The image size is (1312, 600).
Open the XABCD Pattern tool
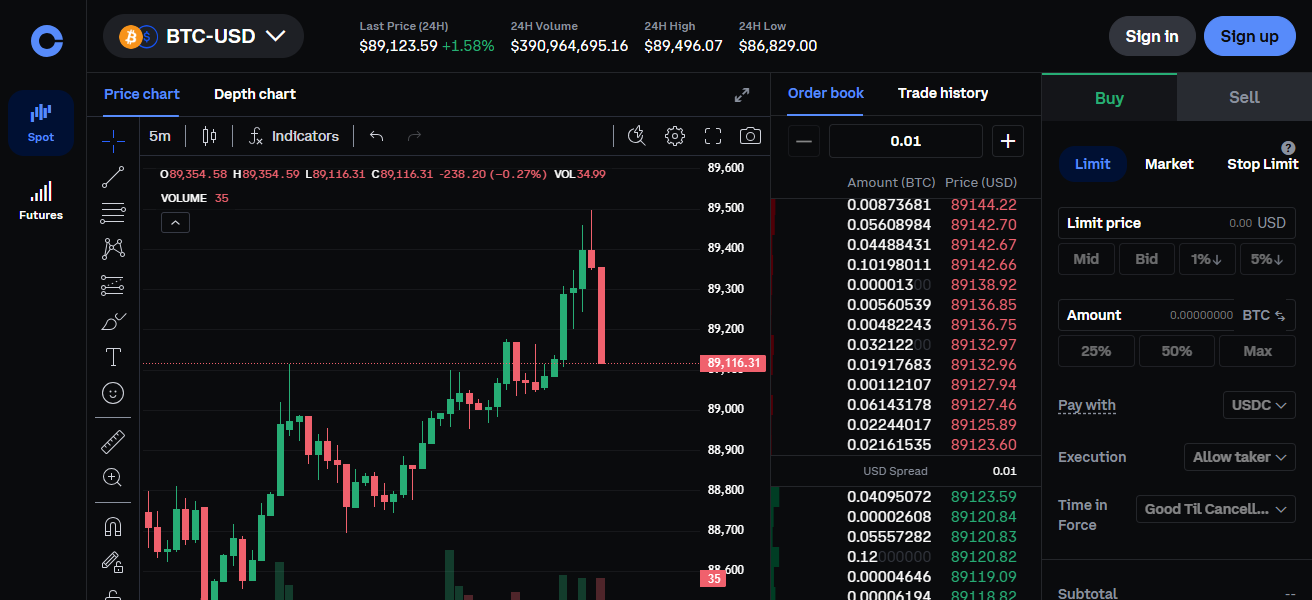point(112,249)
